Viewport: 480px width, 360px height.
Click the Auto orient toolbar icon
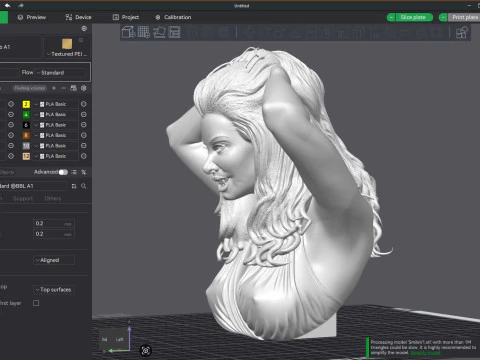[159, 32]
